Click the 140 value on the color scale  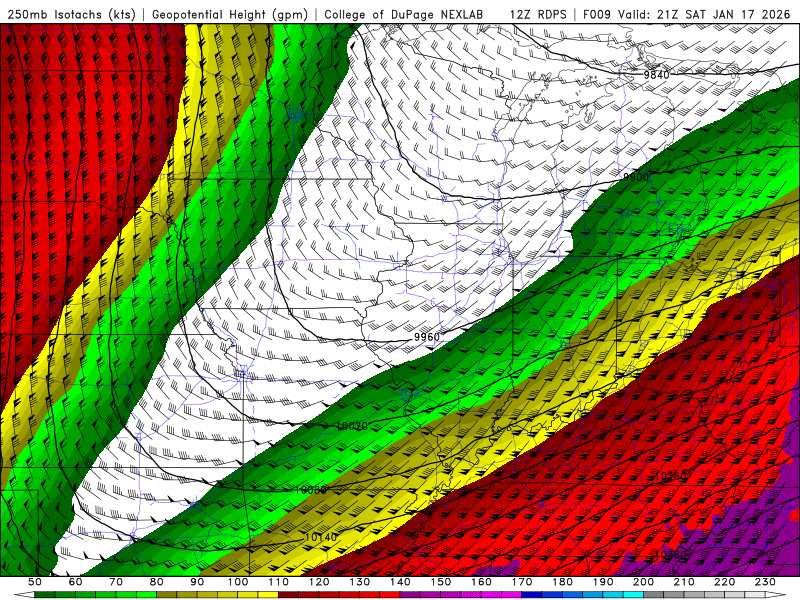(x=400, y=582)
